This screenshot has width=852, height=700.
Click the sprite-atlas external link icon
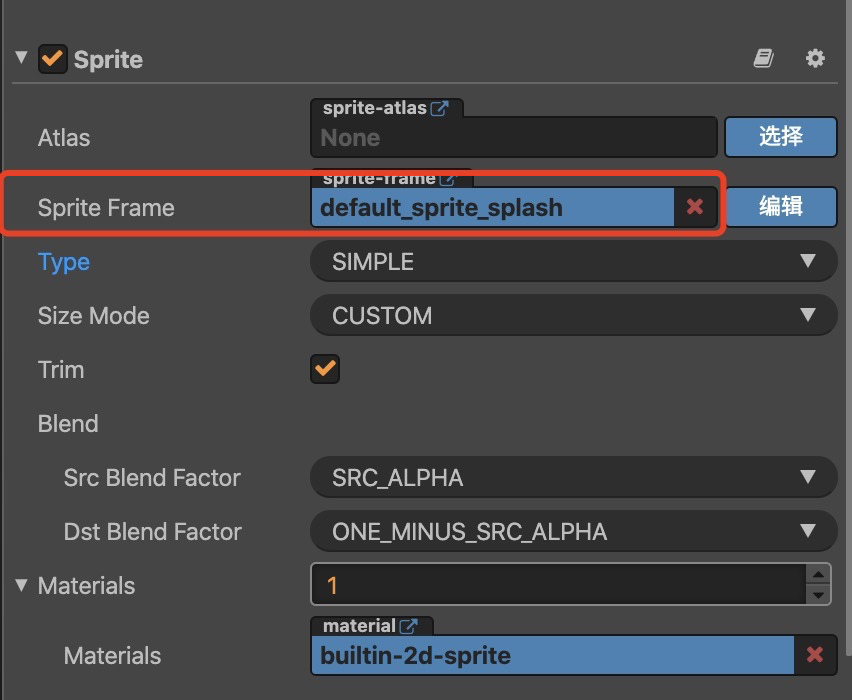(439, 108)
